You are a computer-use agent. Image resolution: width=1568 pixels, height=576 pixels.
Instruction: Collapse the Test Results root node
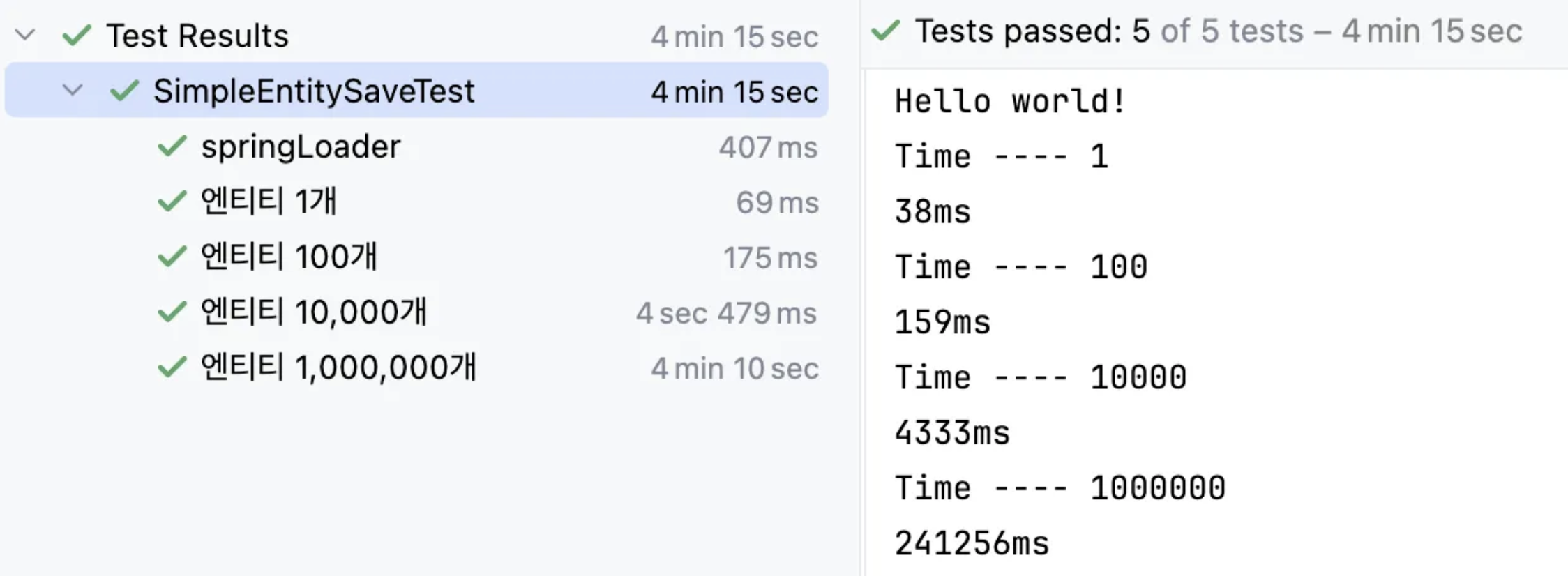pos(25,35)
